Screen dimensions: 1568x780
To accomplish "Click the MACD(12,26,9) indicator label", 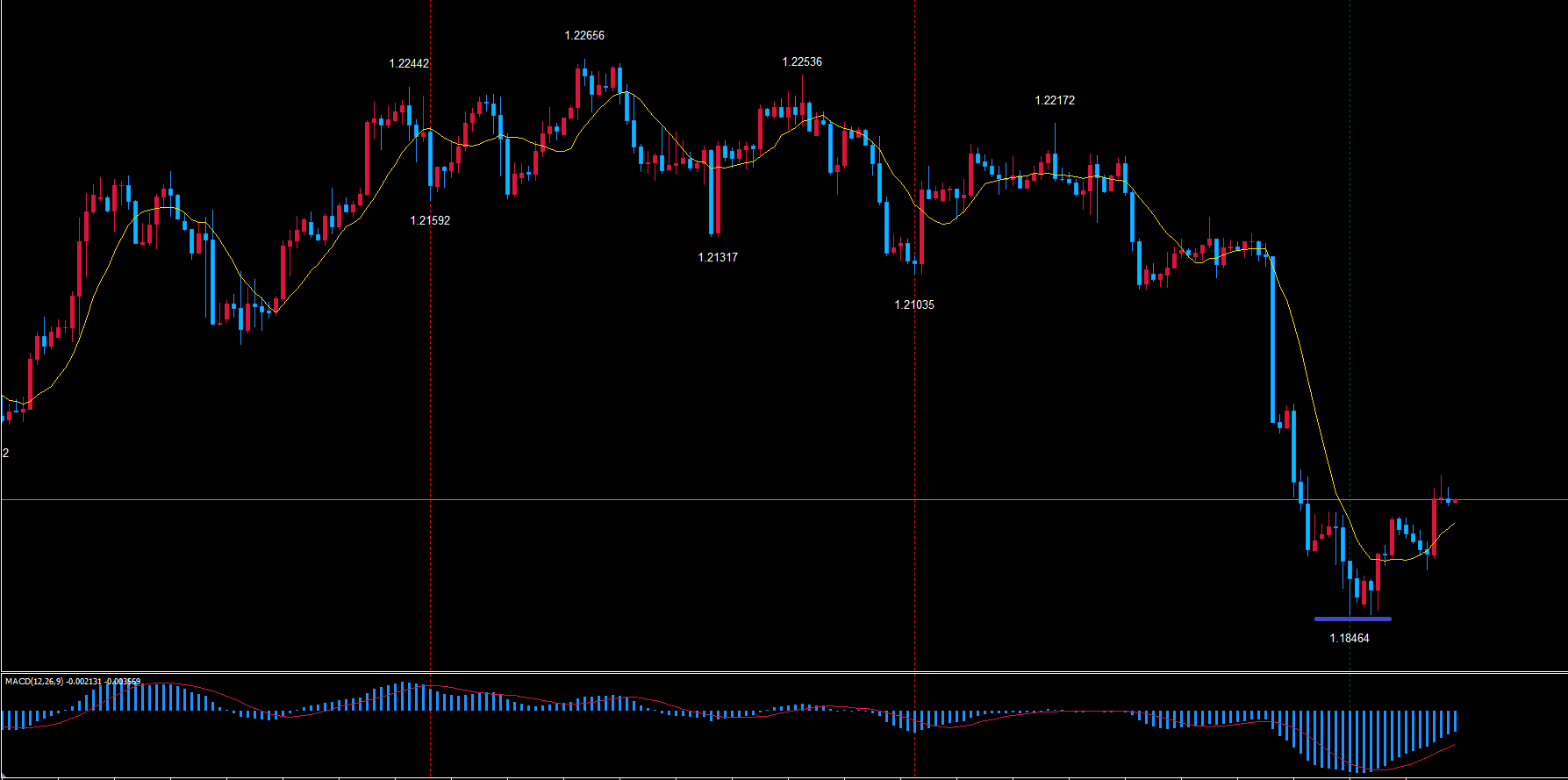I will pos(72,682).
